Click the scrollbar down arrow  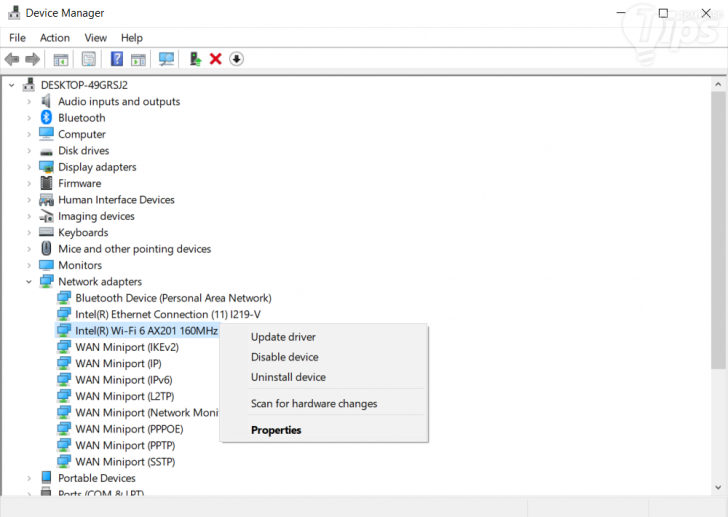pyautogui.click(x=718, y=487)
